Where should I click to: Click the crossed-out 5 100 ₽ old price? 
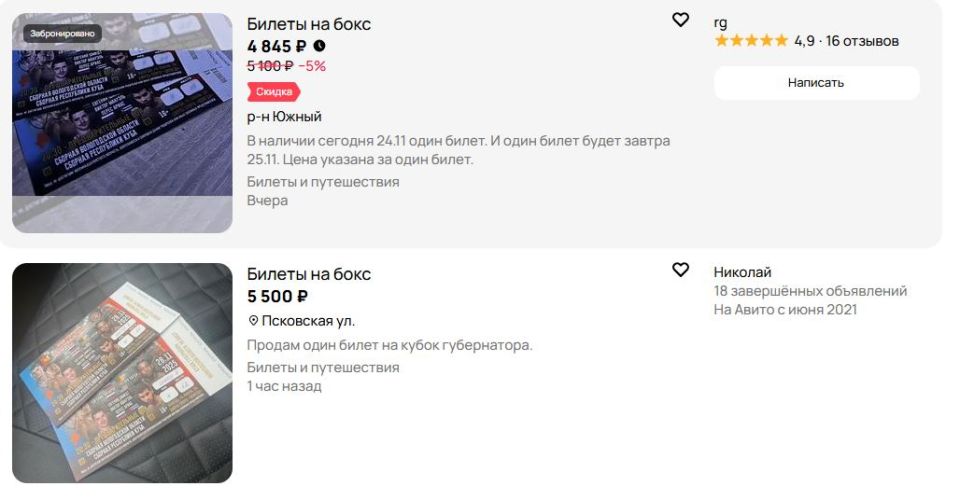(x=270, y=66)
